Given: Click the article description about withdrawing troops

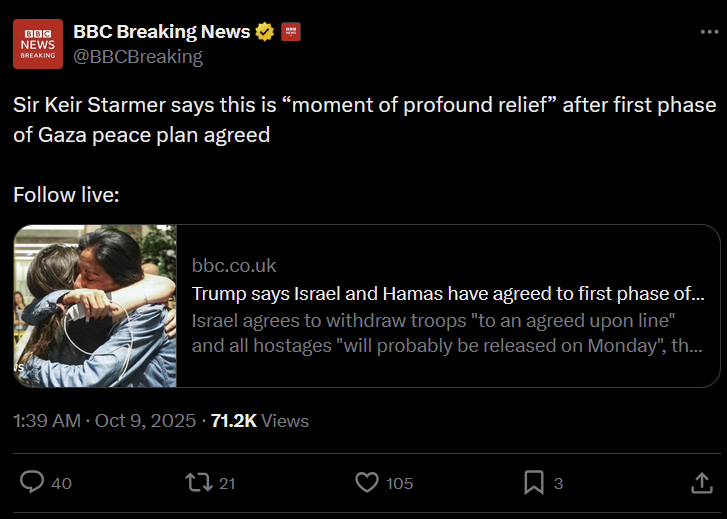Looking at the screenshot, I should (447, 334).
